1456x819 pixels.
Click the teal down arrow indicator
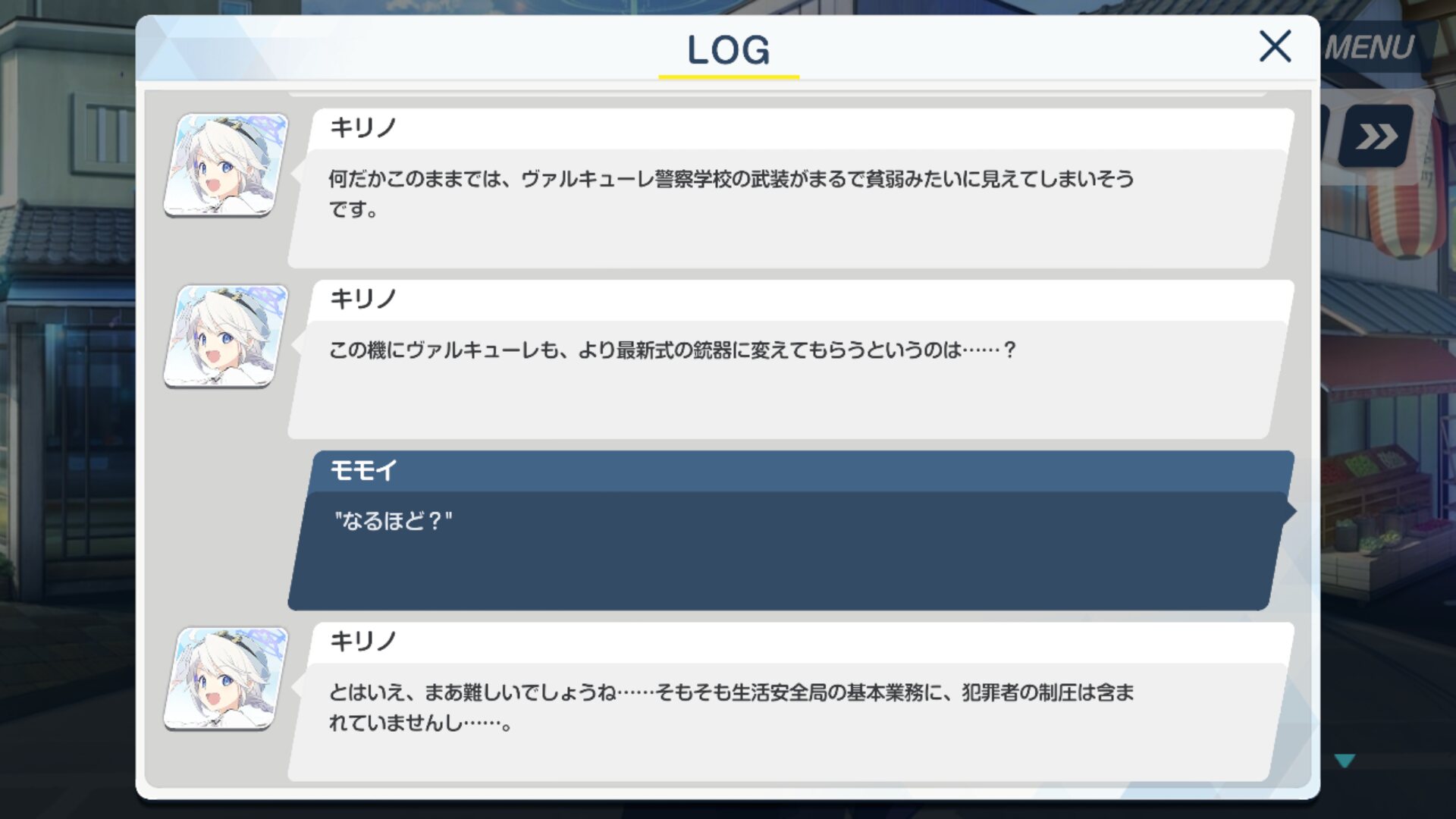[1345, 761]
